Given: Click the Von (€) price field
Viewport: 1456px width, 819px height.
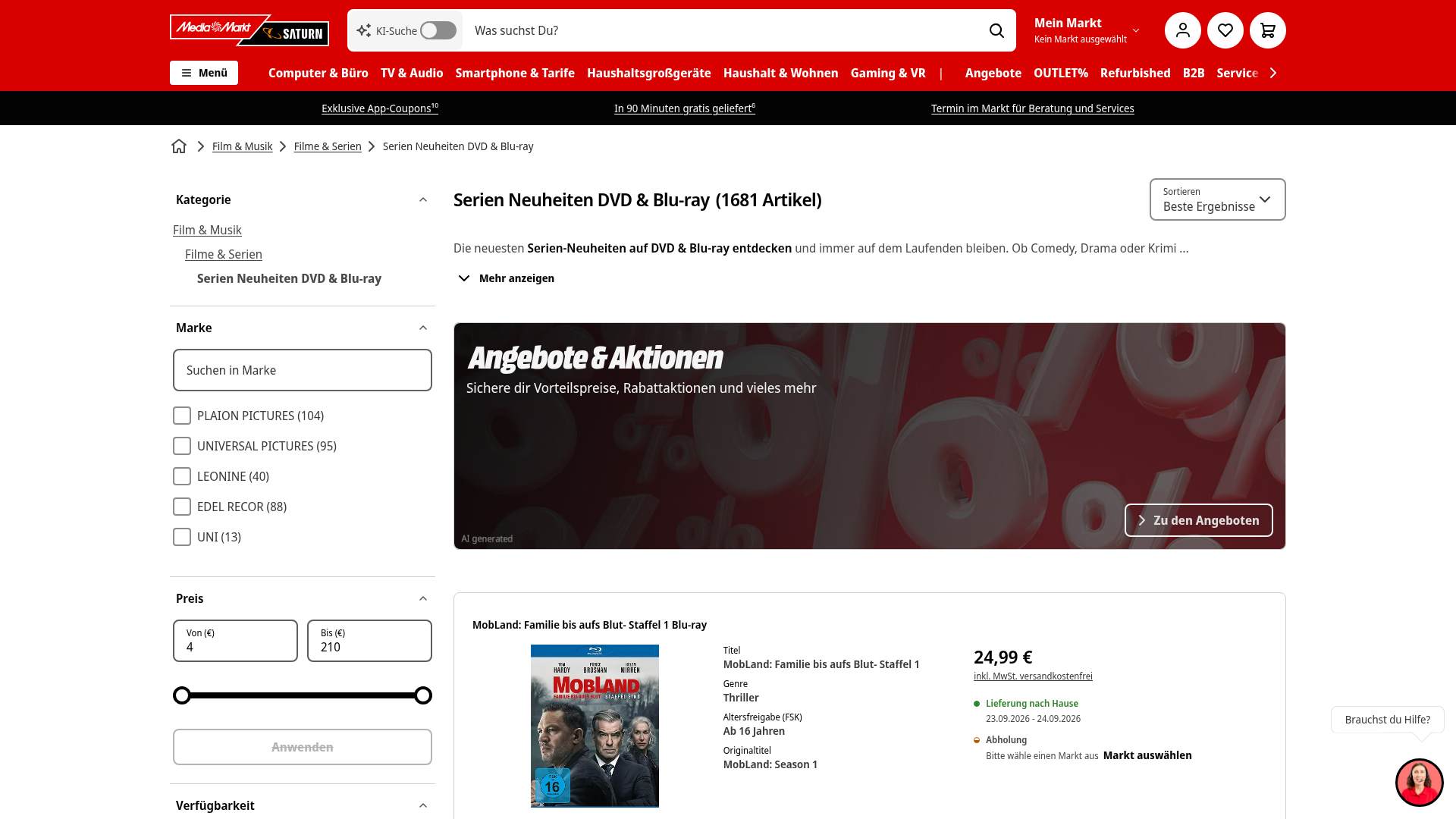Looking at the screenshot, I should [235, 641].
